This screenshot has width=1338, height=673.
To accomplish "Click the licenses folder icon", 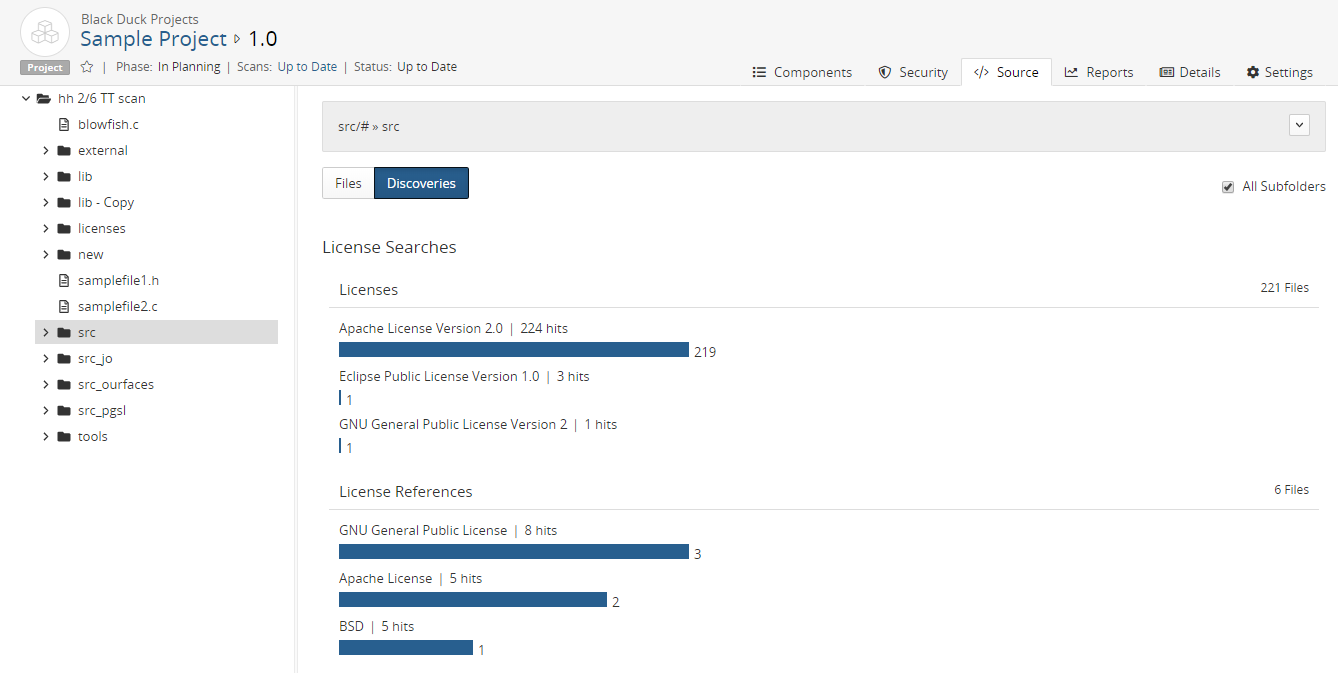I will tap(65, 229).
